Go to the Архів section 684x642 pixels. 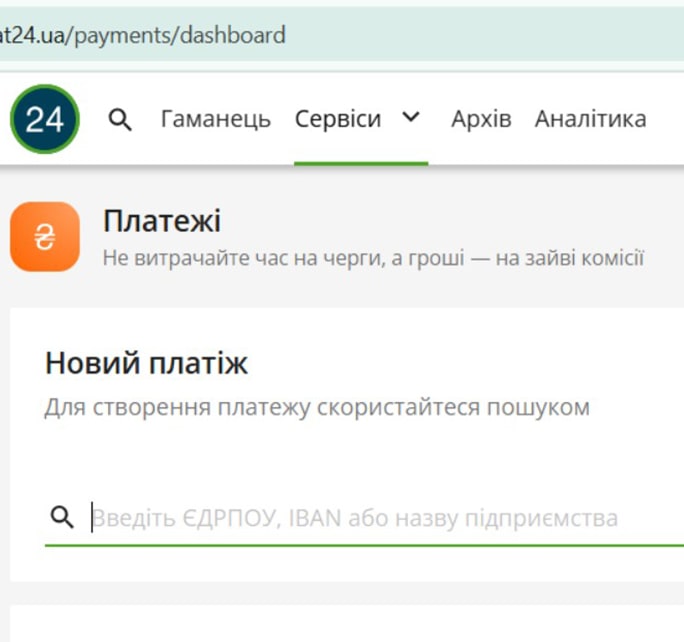coord(480,119)
